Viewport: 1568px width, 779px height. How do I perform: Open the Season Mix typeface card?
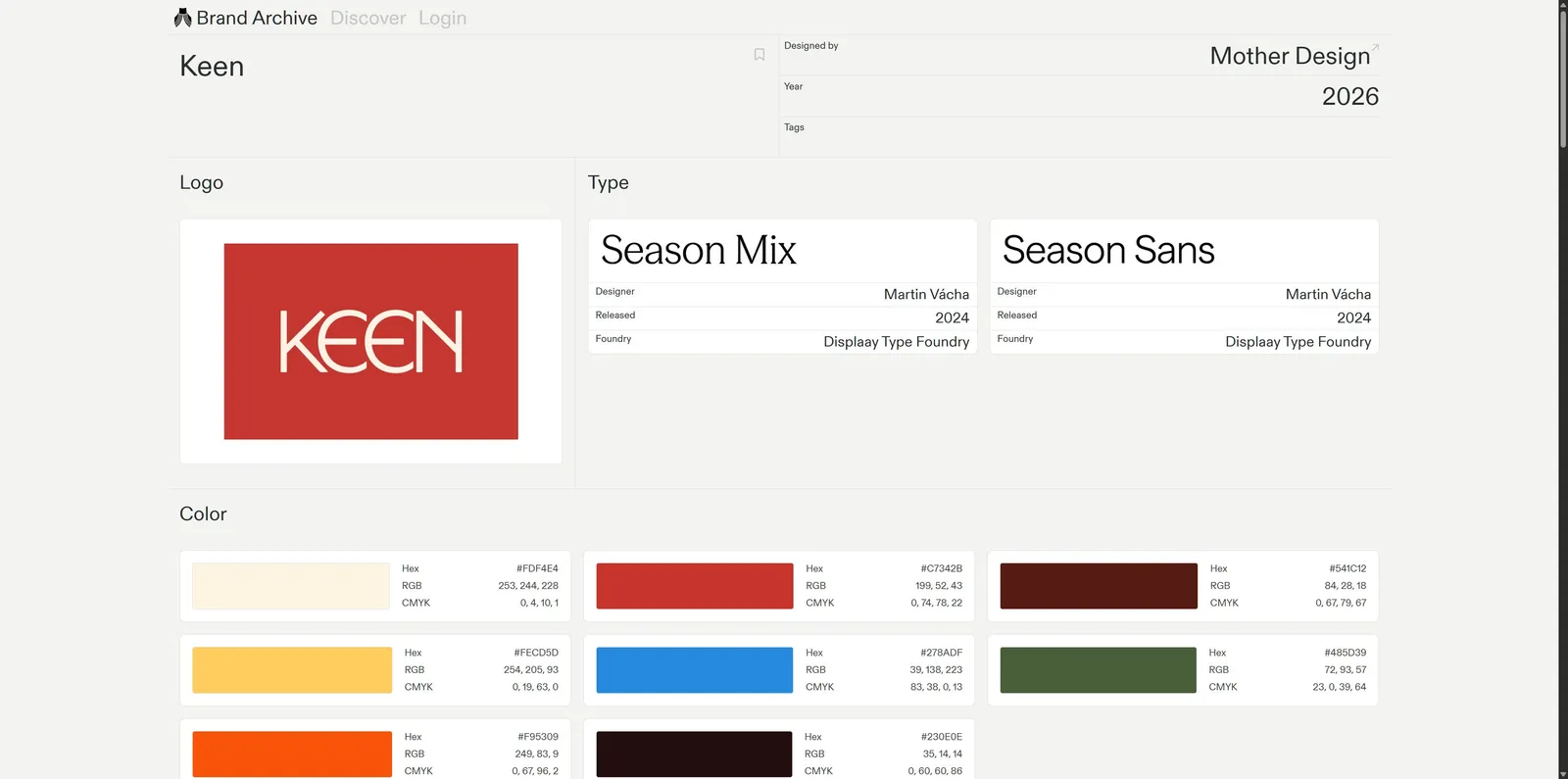pyautogui.click(x=782, y=286)
